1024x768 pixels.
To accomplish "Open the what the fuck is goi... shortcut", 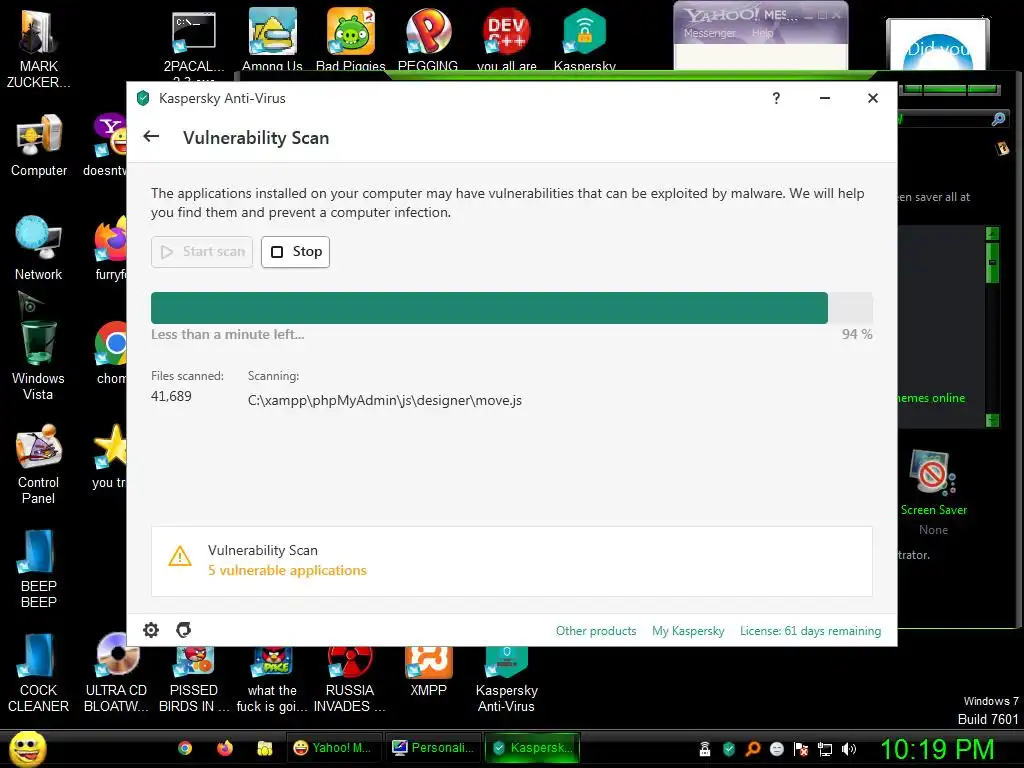I will [x=272, y=679].
